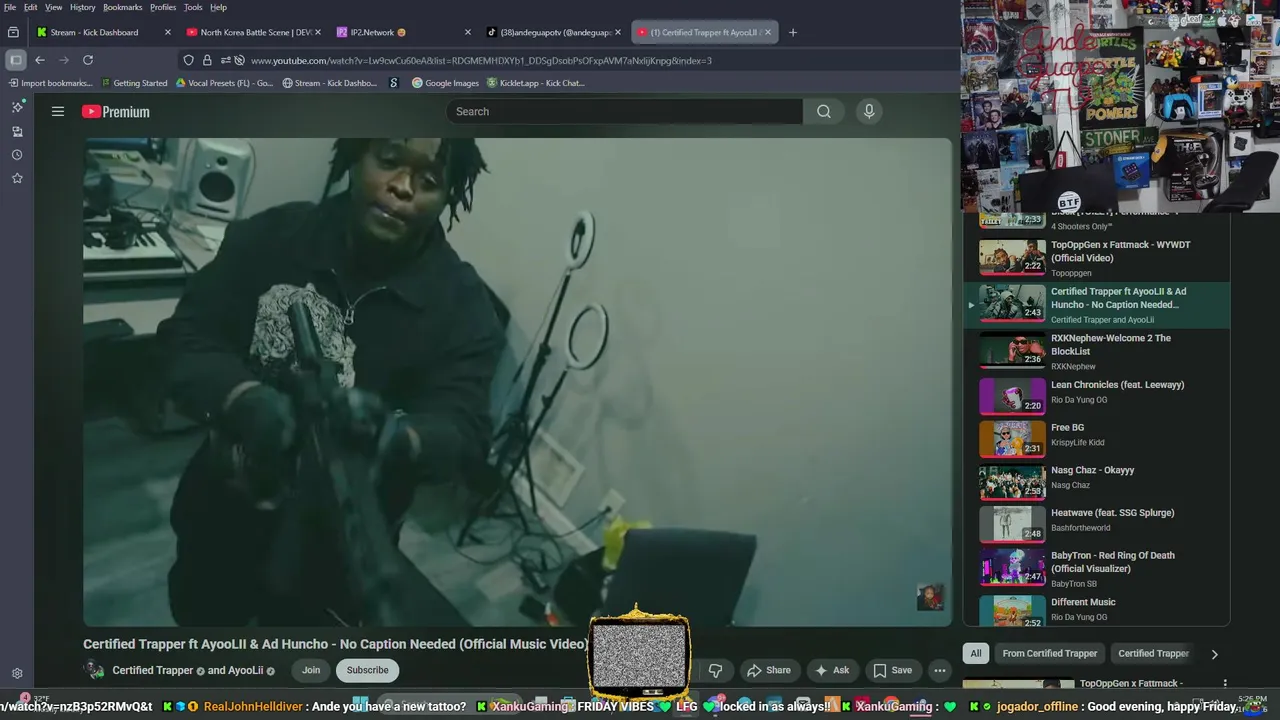Image resolution: width=1280 pixels, height=720 pixels.
Task: Switch to andeguapotv TikTok tab
Action: tap(553, 32)
